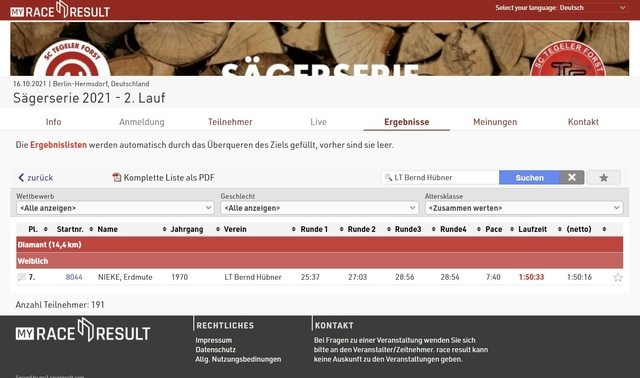Click the LT Bernd Hübner search field
The width and height of the screenshot is (640, 378).
(440, 178)
